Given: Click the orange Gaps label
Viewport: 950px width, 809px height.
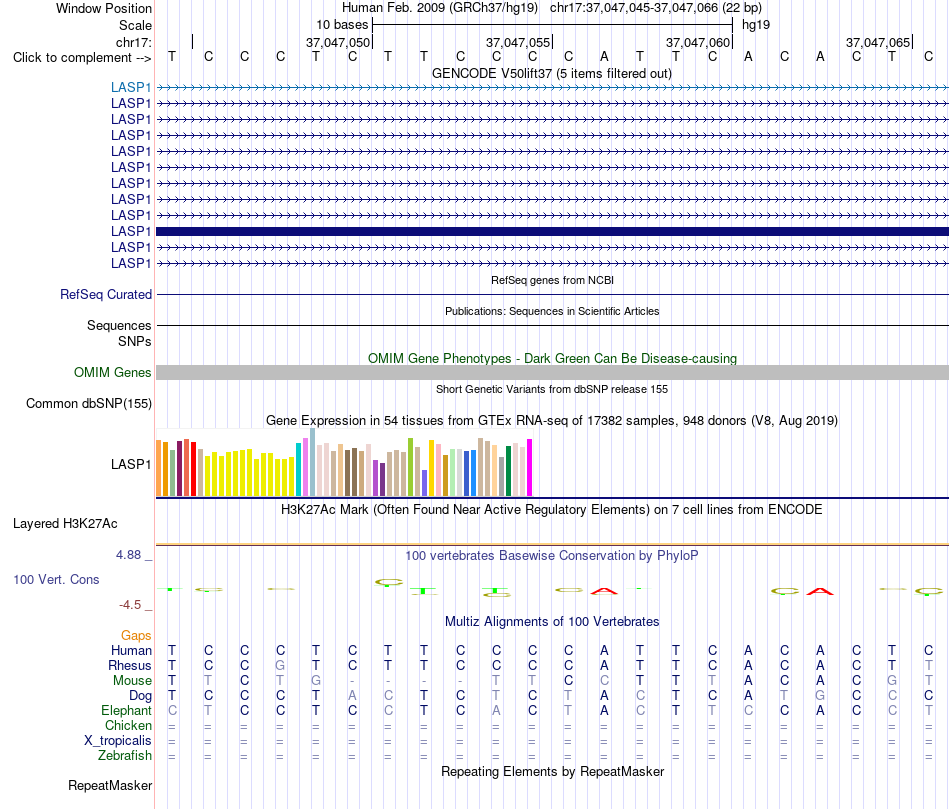Looking at the screenshot, I should coord(136,636).
